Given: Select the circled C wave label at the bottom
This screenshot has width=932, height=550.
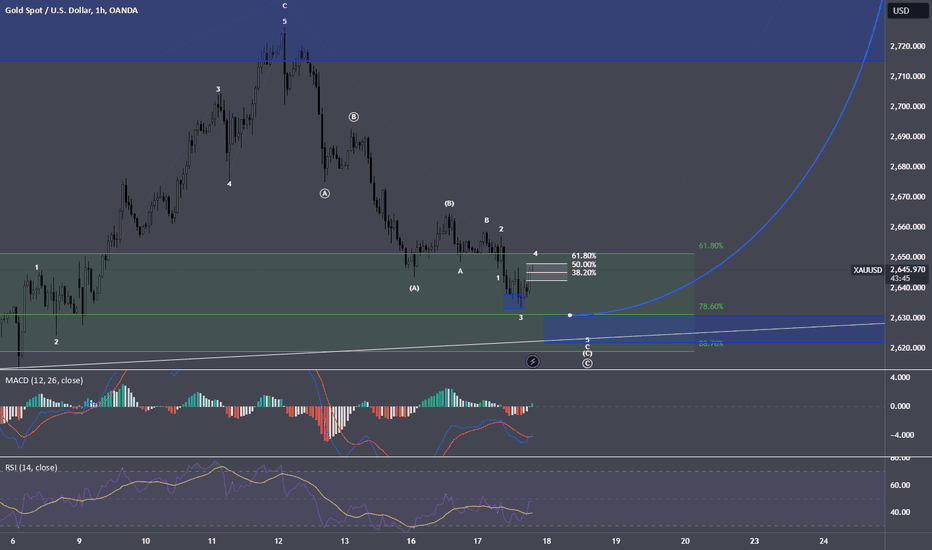Looking at the screenshot, I should [587, 363].
